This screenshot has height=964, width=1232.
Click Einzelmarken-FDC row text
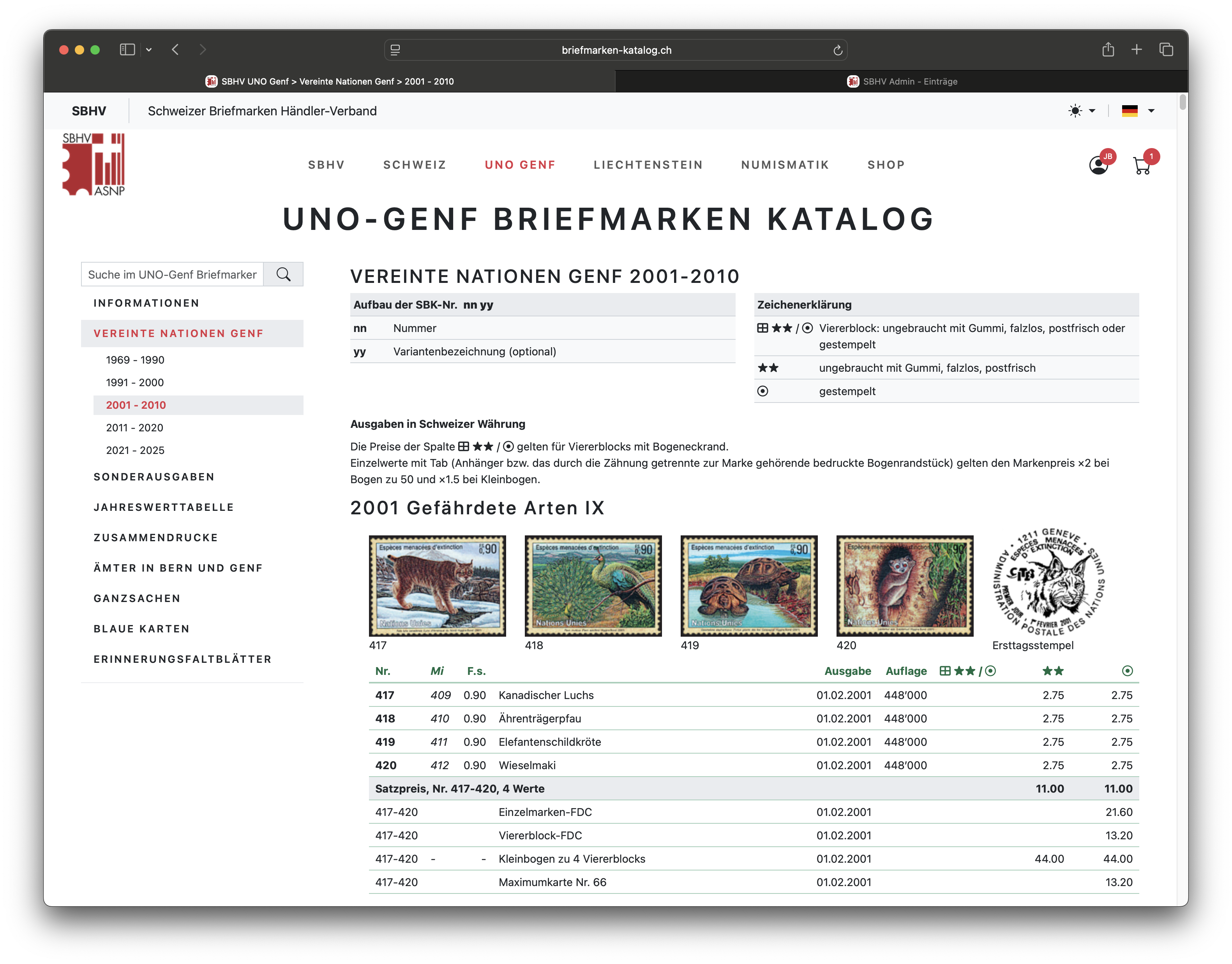[545, 812]
